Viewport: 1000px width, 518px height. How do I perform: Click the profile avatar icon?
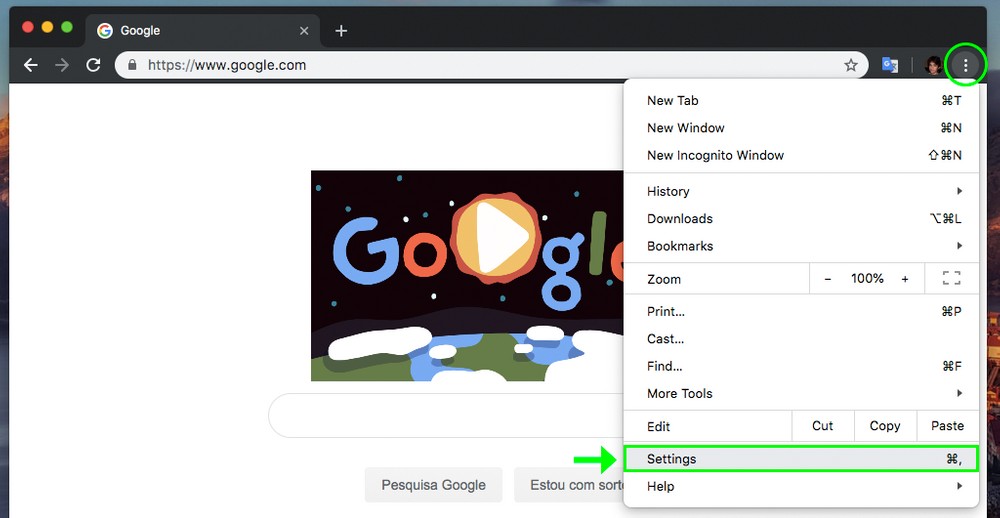934,65
